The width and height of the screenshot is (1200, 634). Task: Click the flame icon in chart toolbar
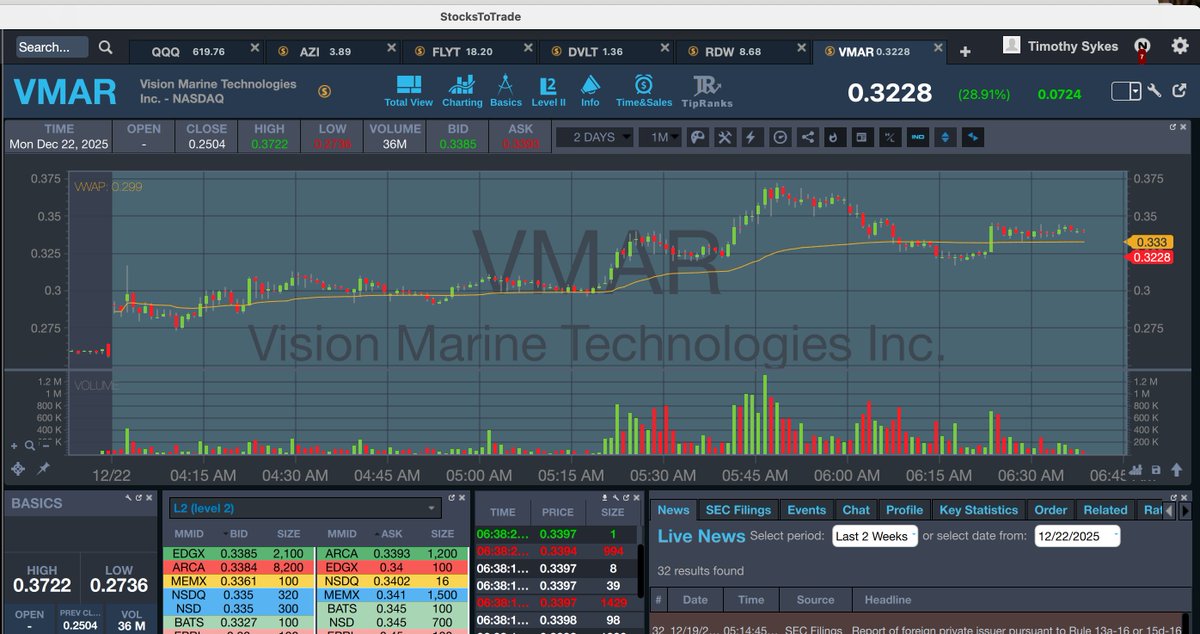coord(835,137)
